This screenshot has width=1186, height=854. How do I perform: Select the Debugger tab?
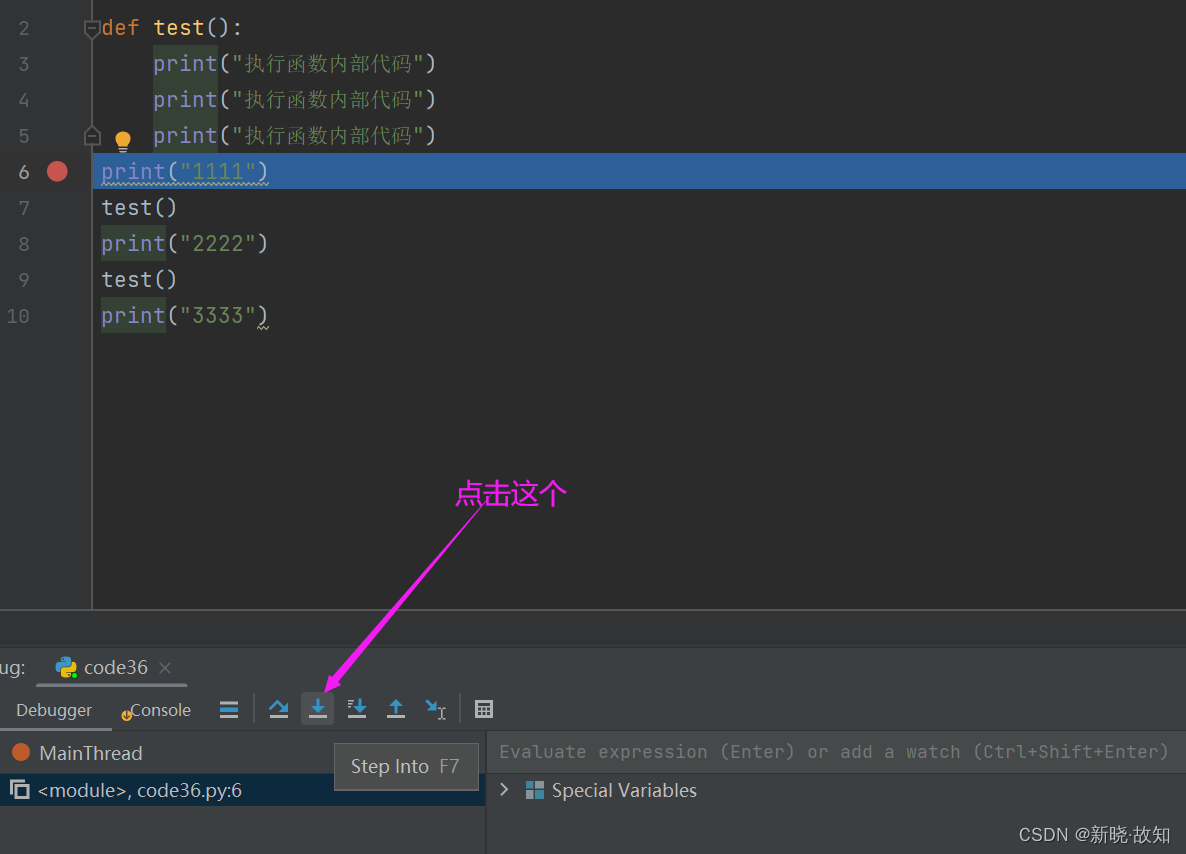(53, 710)
